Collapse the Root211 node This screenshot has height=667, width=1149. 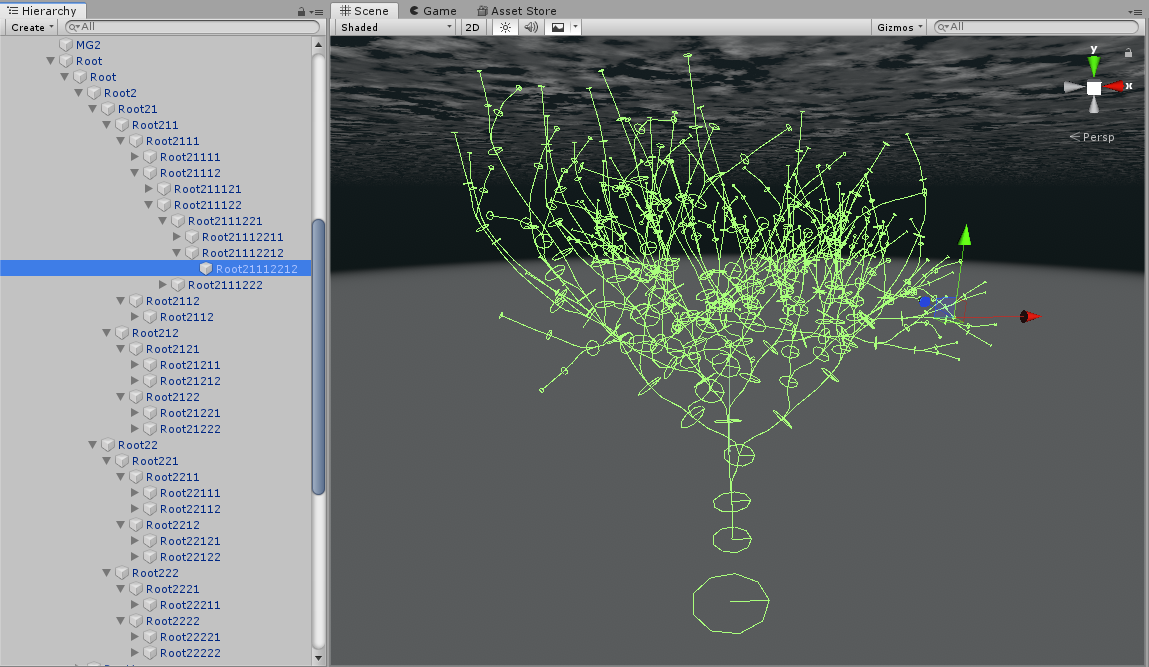pos(106,125)
